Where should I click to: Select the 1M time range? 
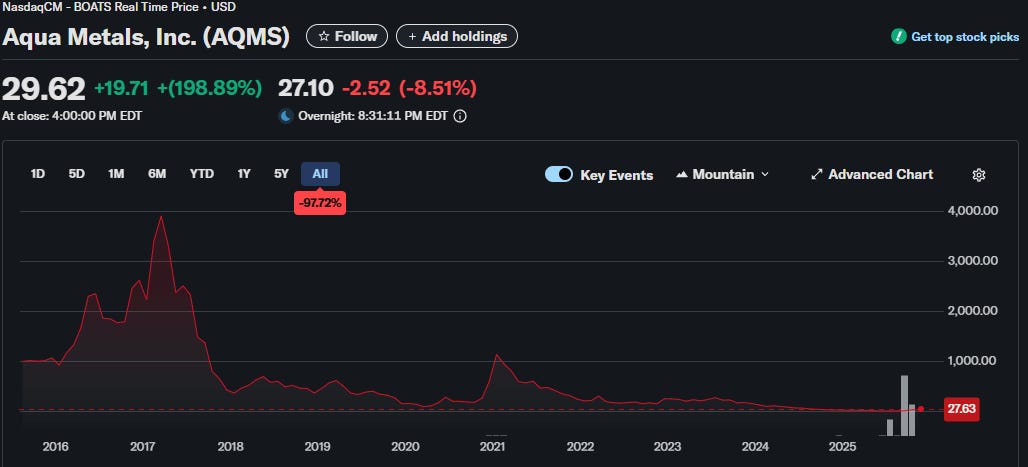coord(116,174)
